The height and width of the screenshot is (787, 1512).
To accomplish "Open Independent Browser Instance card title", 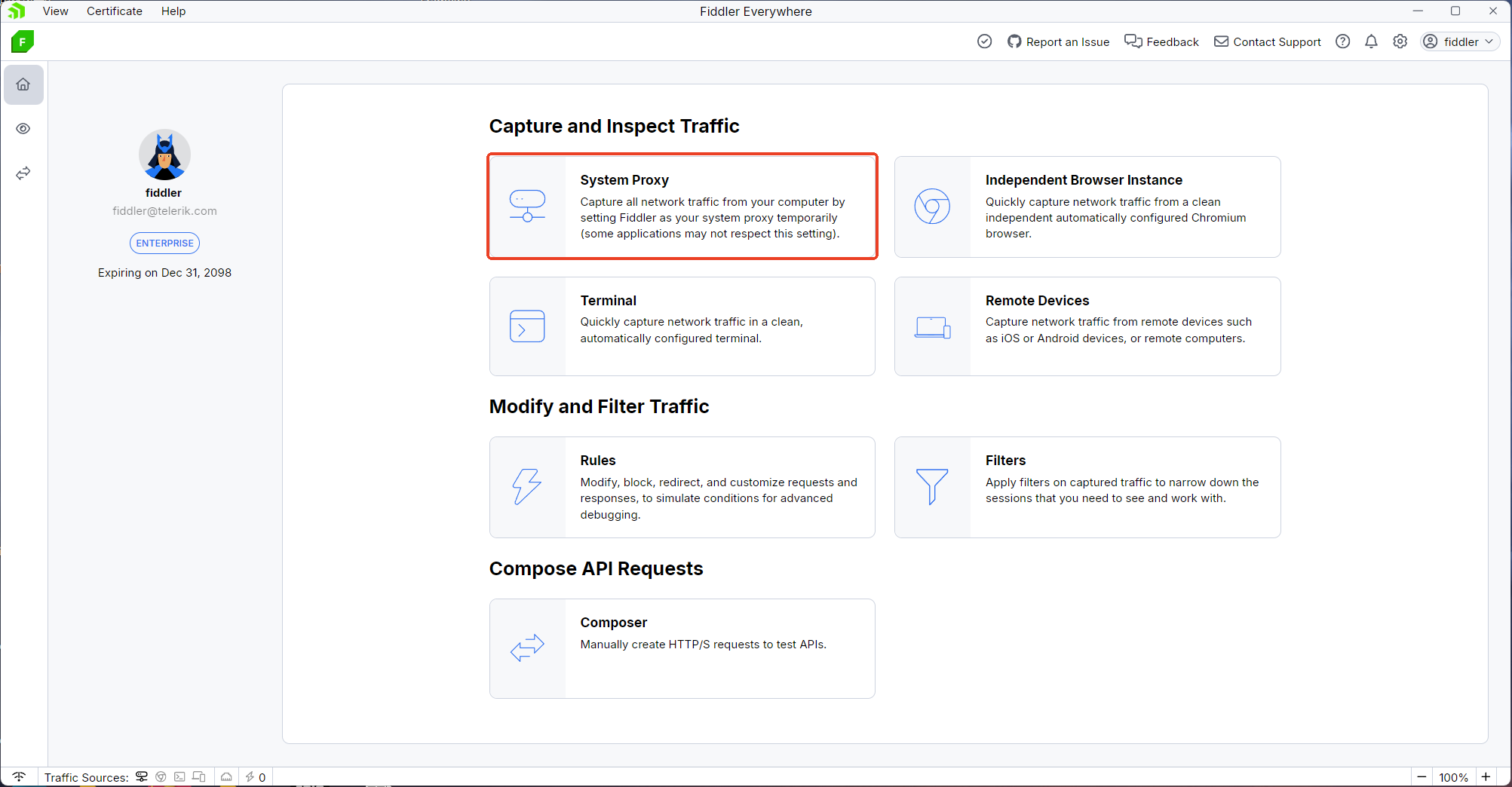I will tap(1084, 179).
